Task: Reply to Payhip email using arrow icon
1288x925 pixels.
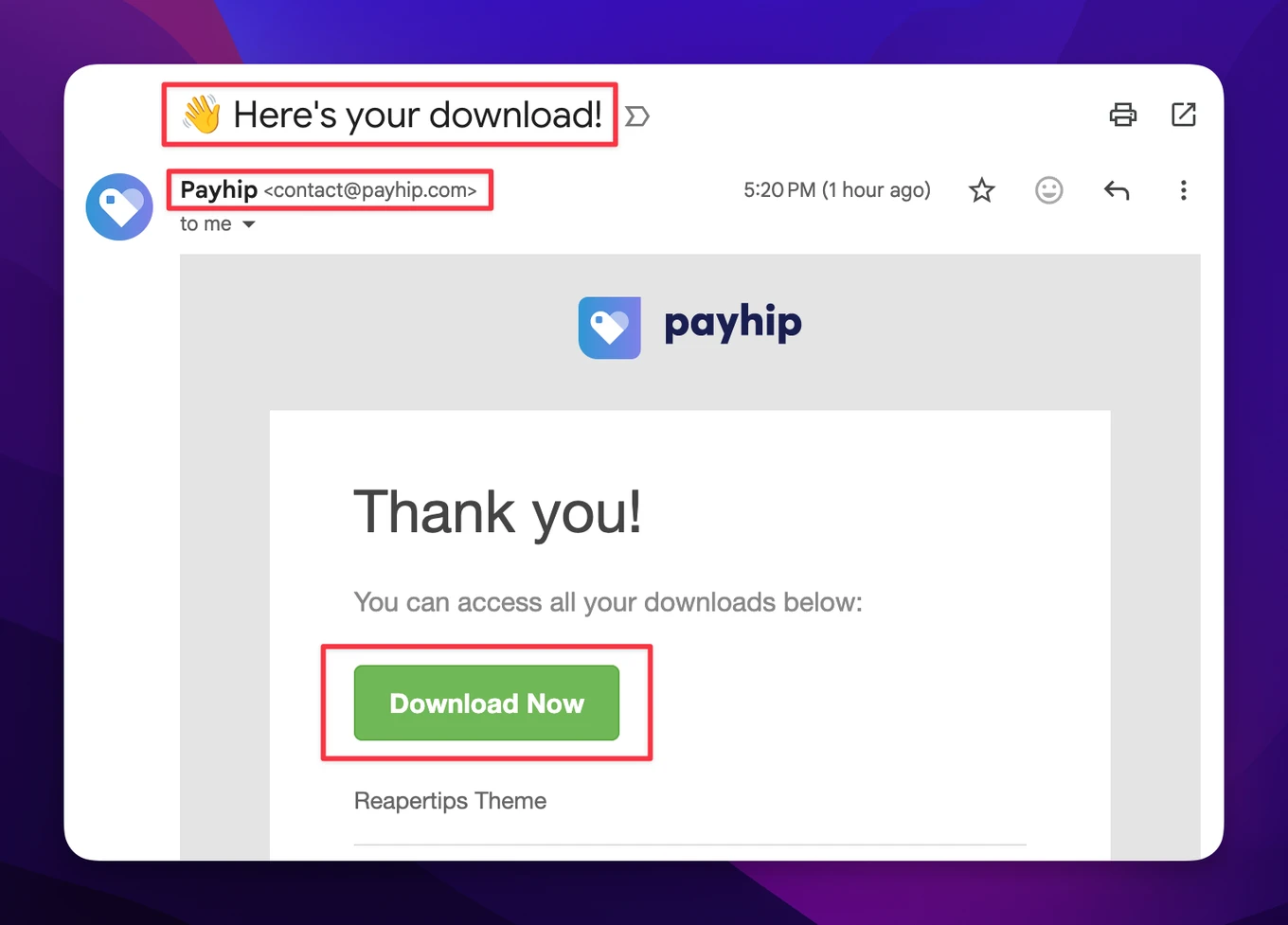Action: [1117, 190]
